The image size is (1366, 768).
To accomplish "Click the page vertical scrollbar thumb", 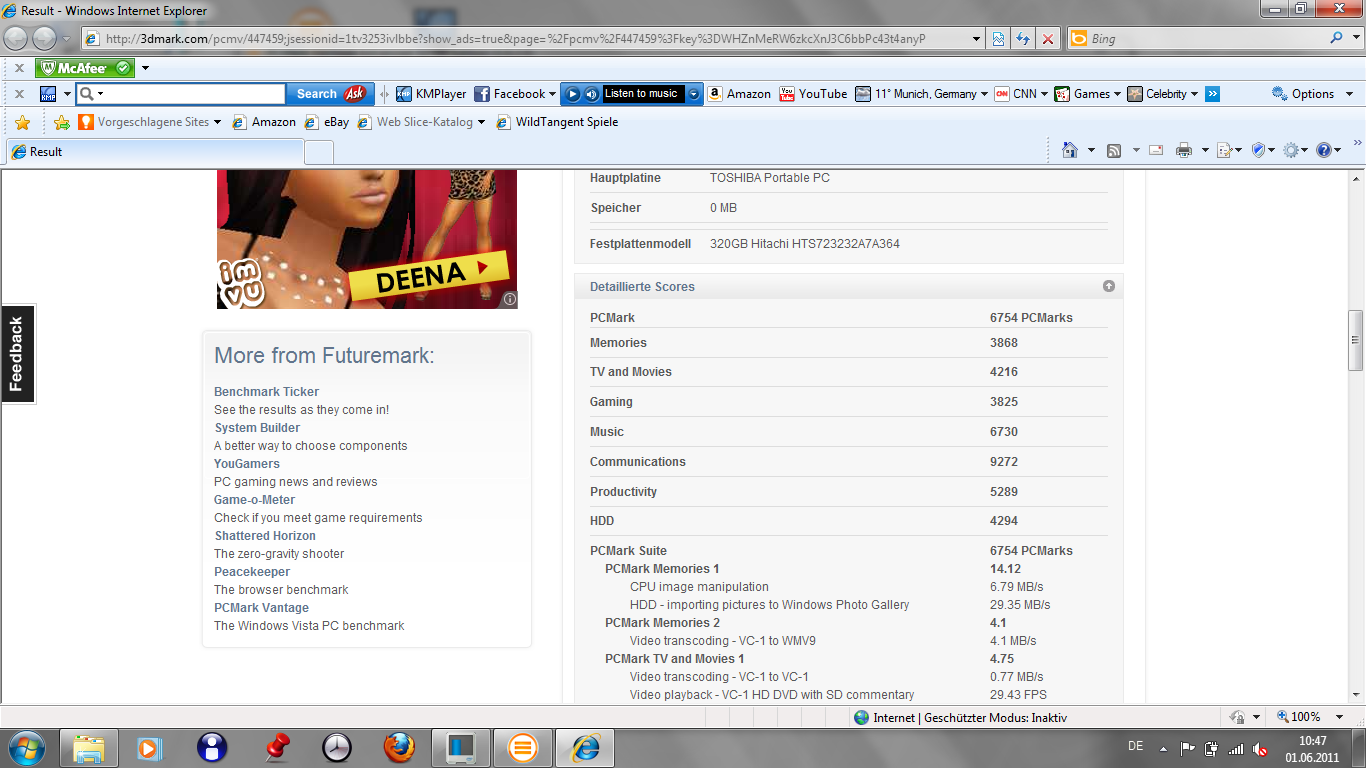I will tap(1356, 341).
